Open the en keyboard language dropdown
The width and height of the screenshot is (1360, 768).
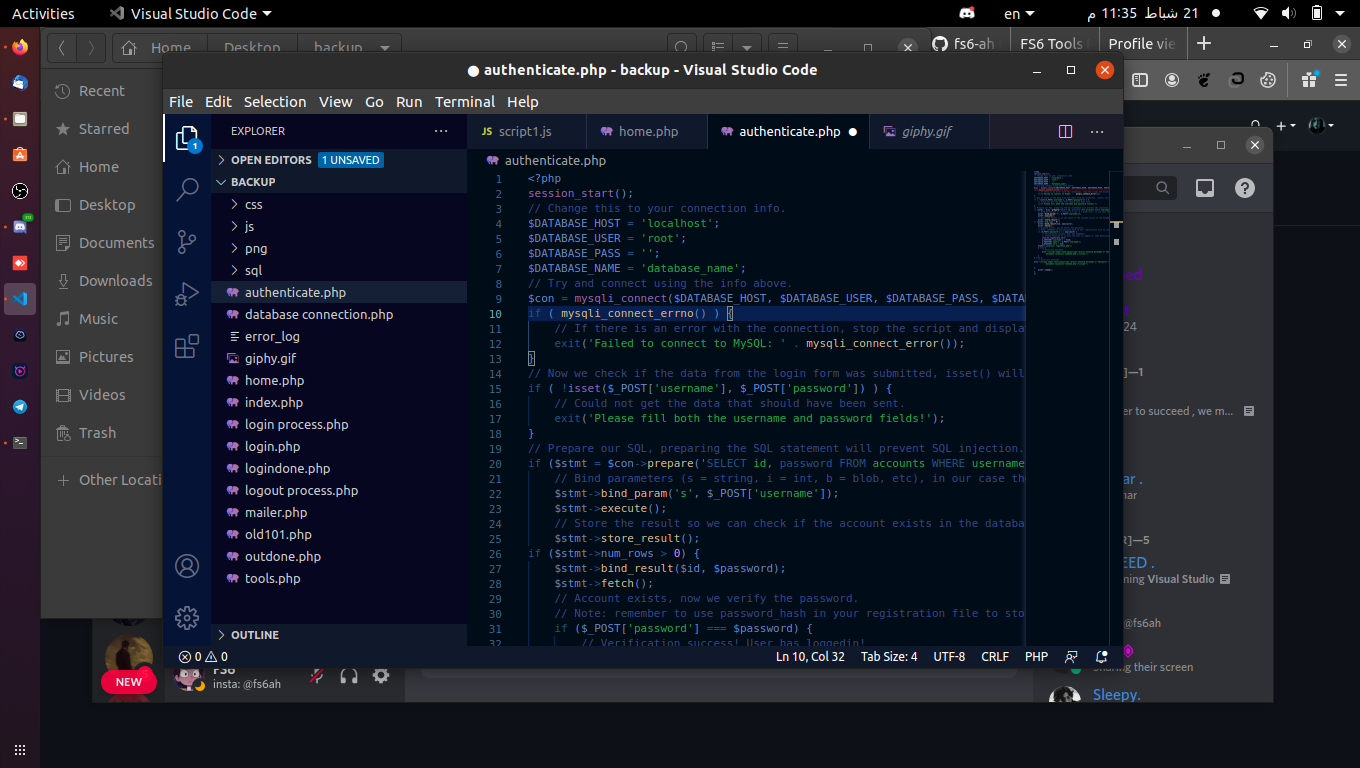pos(1019,14)
